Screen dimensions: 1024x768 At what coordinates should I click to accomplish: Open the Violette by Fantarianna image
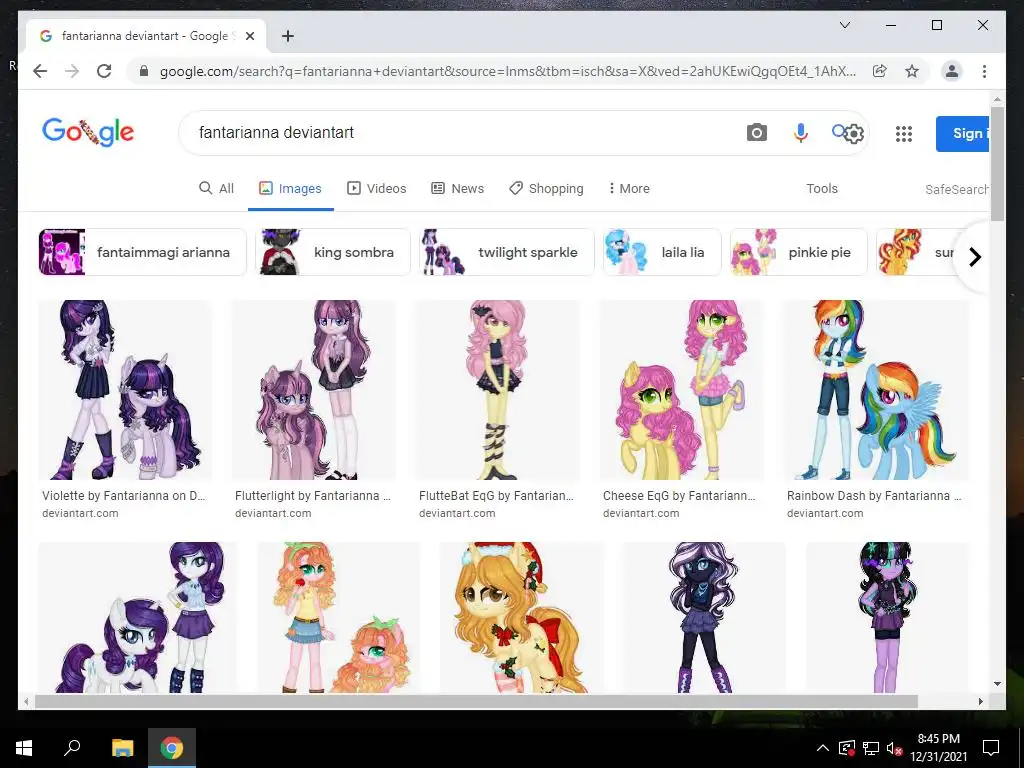click(125, 390)
